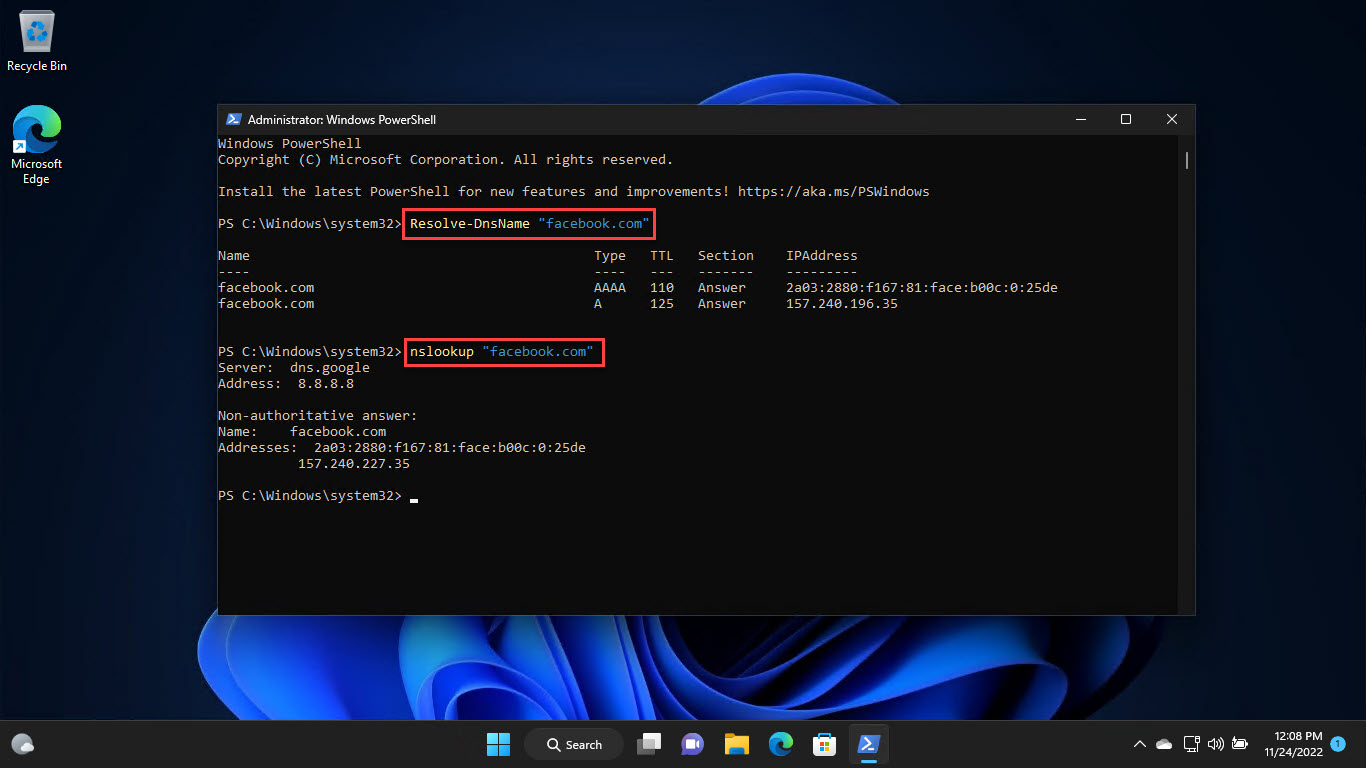The width and height of the screenshot is (1366, 768).
Task: Open network settings from the tray icon
Action: point(1191,744)
